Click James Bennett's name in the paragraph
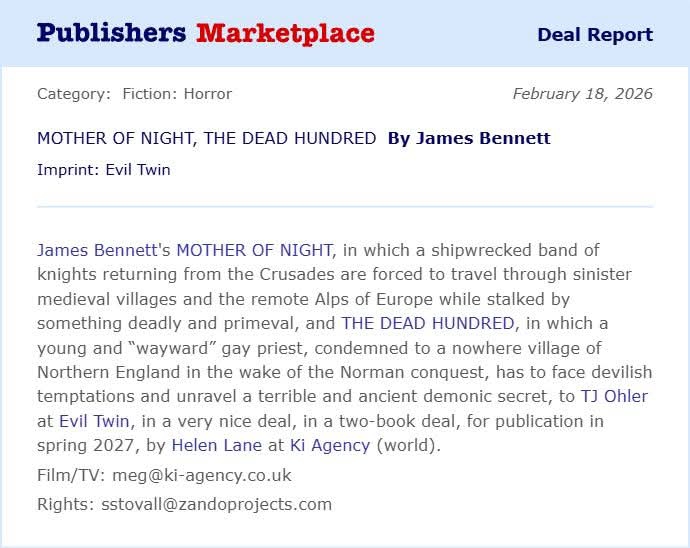Image resolution: width=690 pixels, height=548 pixels. tap(94, 249)
